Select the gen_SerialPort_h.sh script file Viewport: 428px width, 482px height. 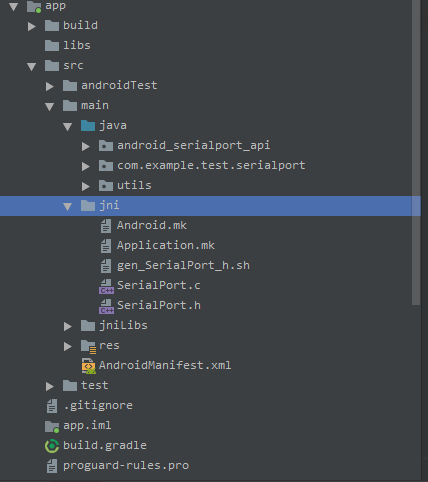(x=183, y=266)
